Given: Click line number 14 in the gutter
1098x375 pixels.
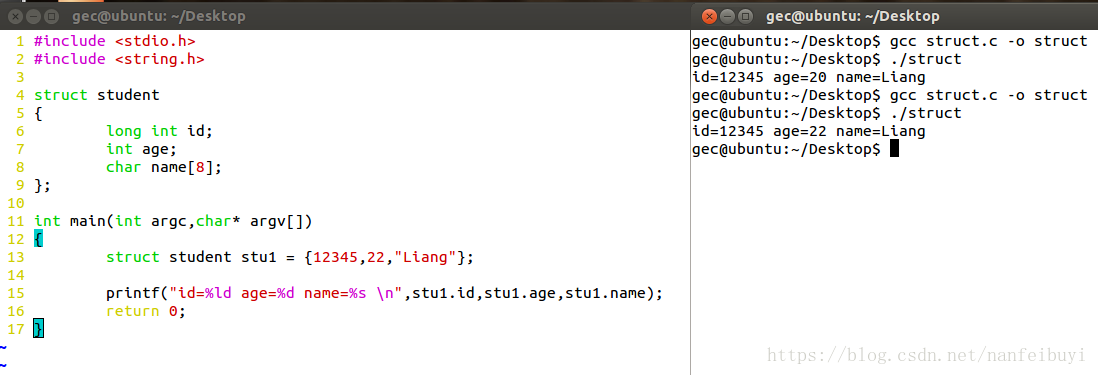Looking at the screenshot, I should point(16,275).
